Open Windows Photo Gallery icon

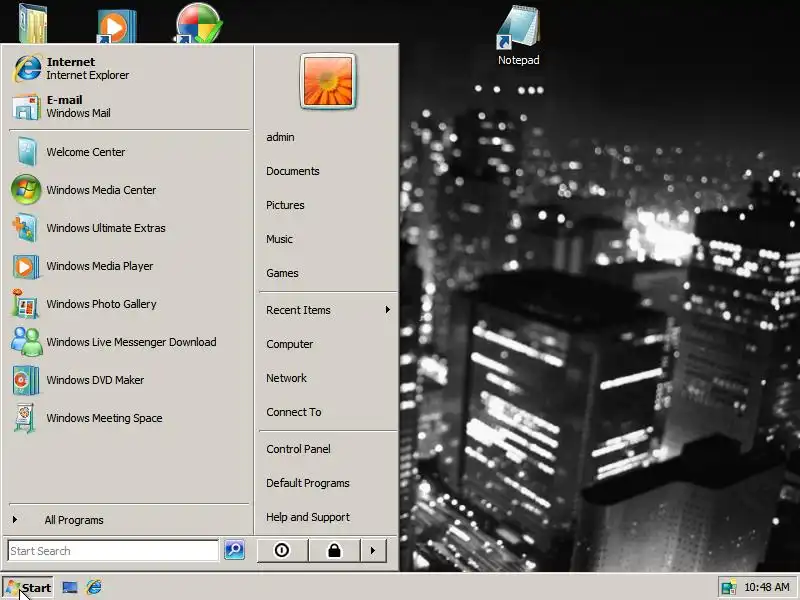[x=24, y=304]
